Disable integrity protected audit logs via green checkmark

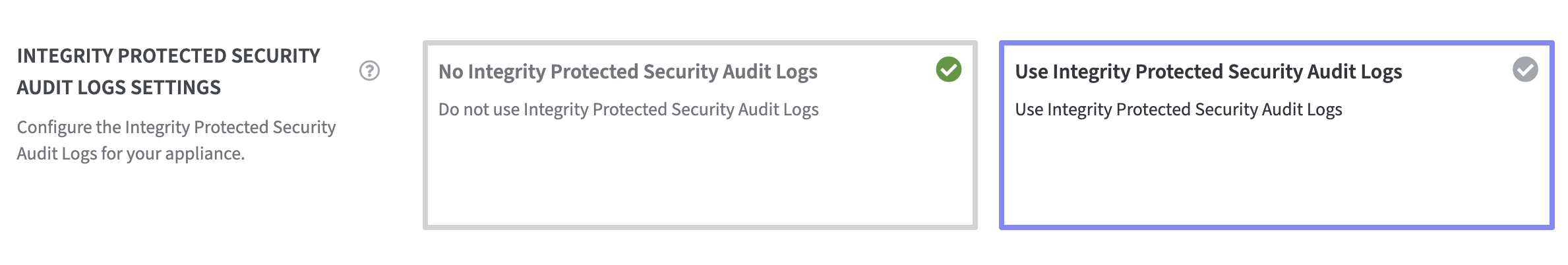[948, 69]
